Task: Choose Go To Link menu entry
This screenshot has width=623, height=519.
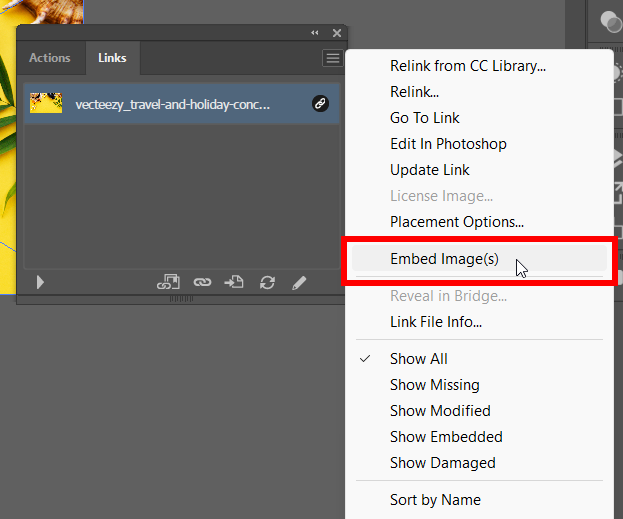Action: click(424, 118)
